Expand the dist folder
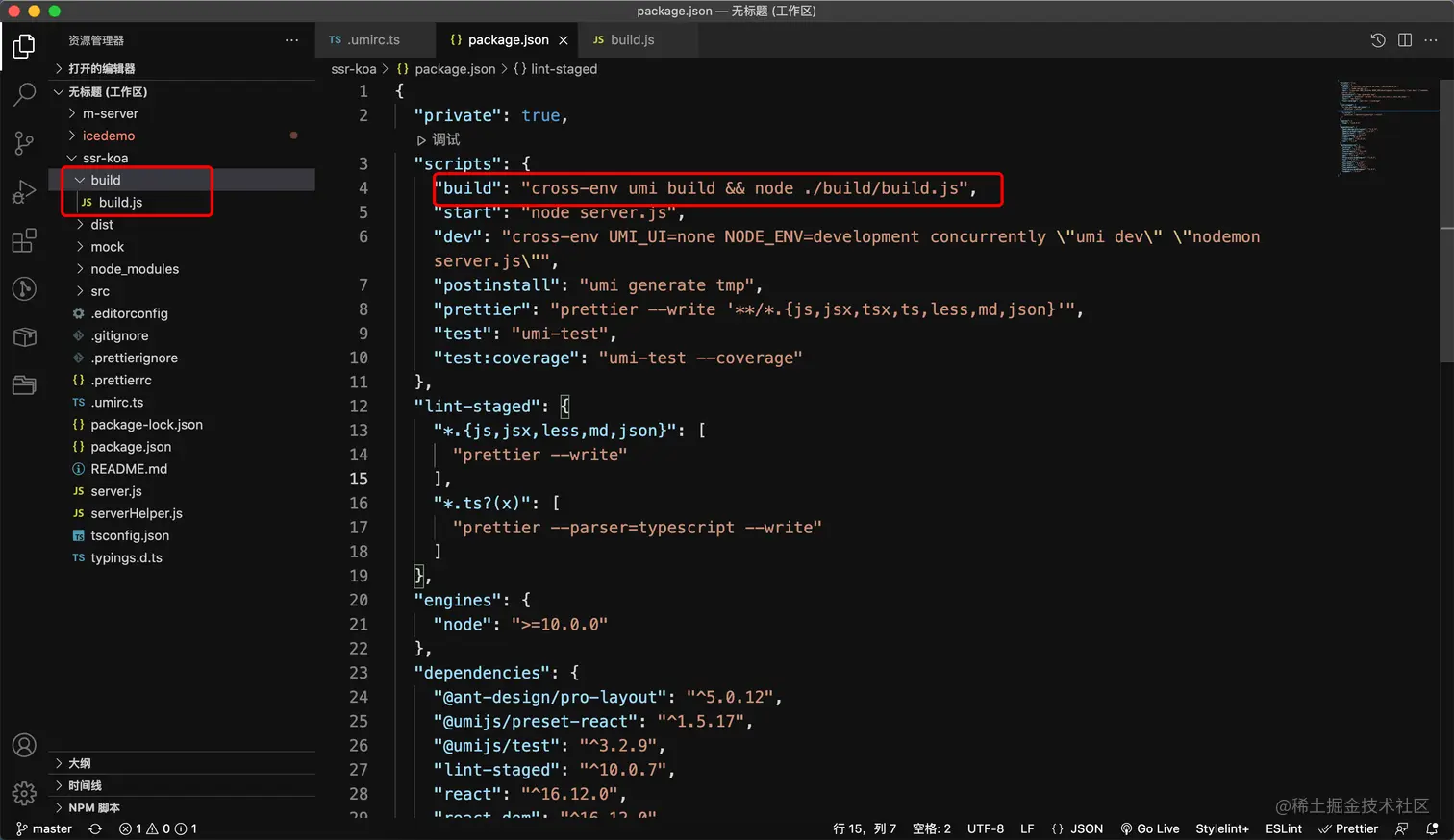 pyautogui.click(x=183, y=224)
